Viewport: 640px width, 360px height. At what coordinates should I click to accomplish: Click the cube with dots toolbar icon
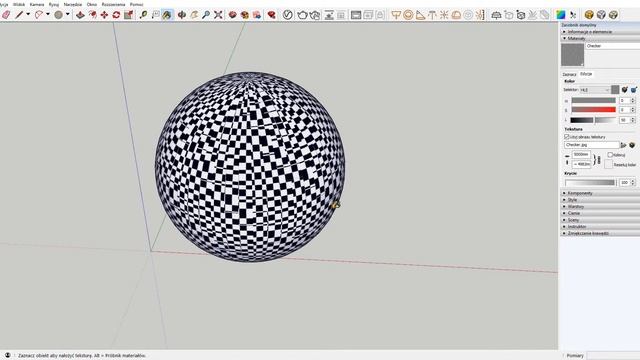(x=521, y=15)
